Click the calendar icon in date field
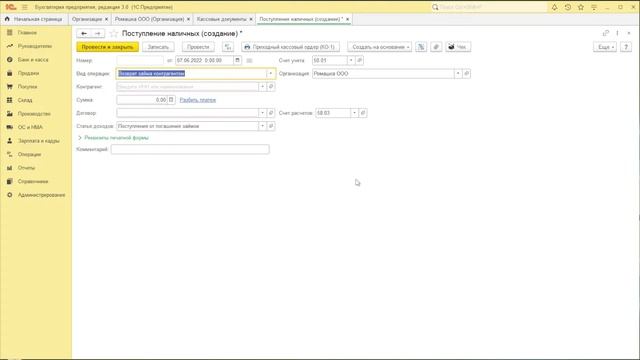Viewport: 640px width, 360px height. pyautogui.click(x=237, y=60)
